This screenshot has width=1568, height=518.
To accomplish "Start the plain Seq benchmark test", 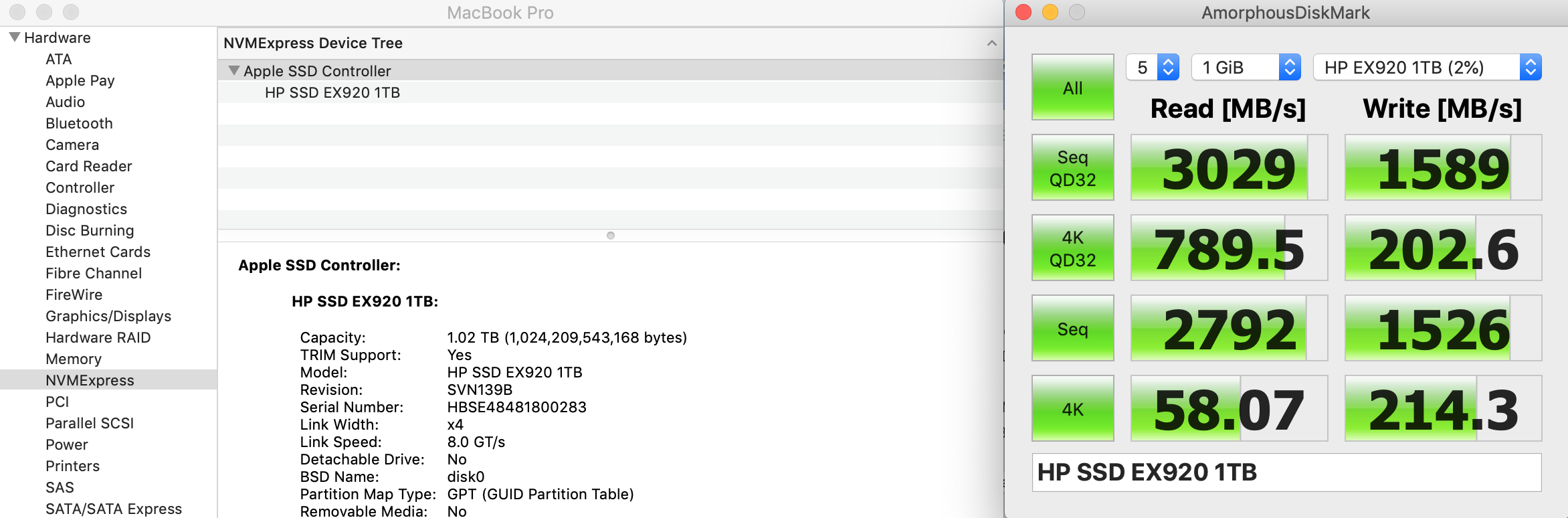I will click(1072, 328).
